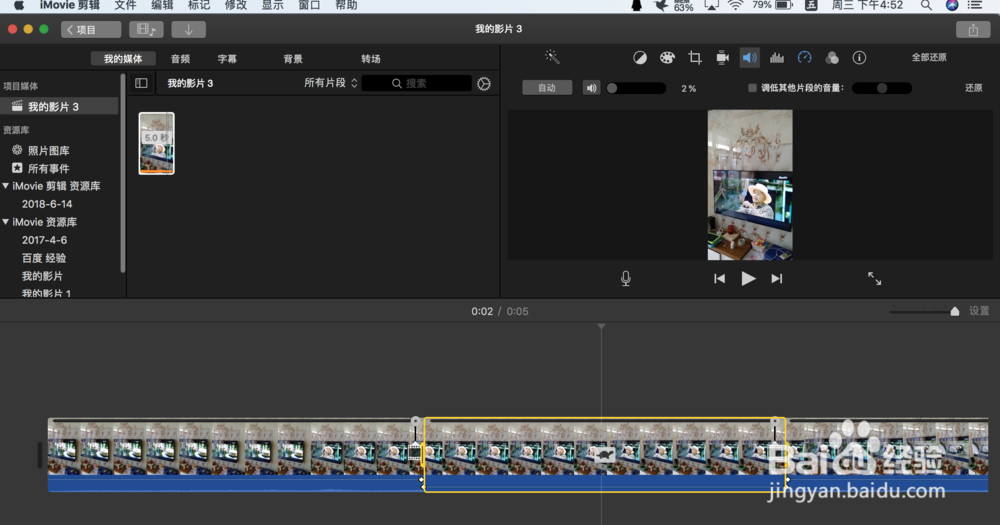Select 我的影片 3 in project media

59,107
